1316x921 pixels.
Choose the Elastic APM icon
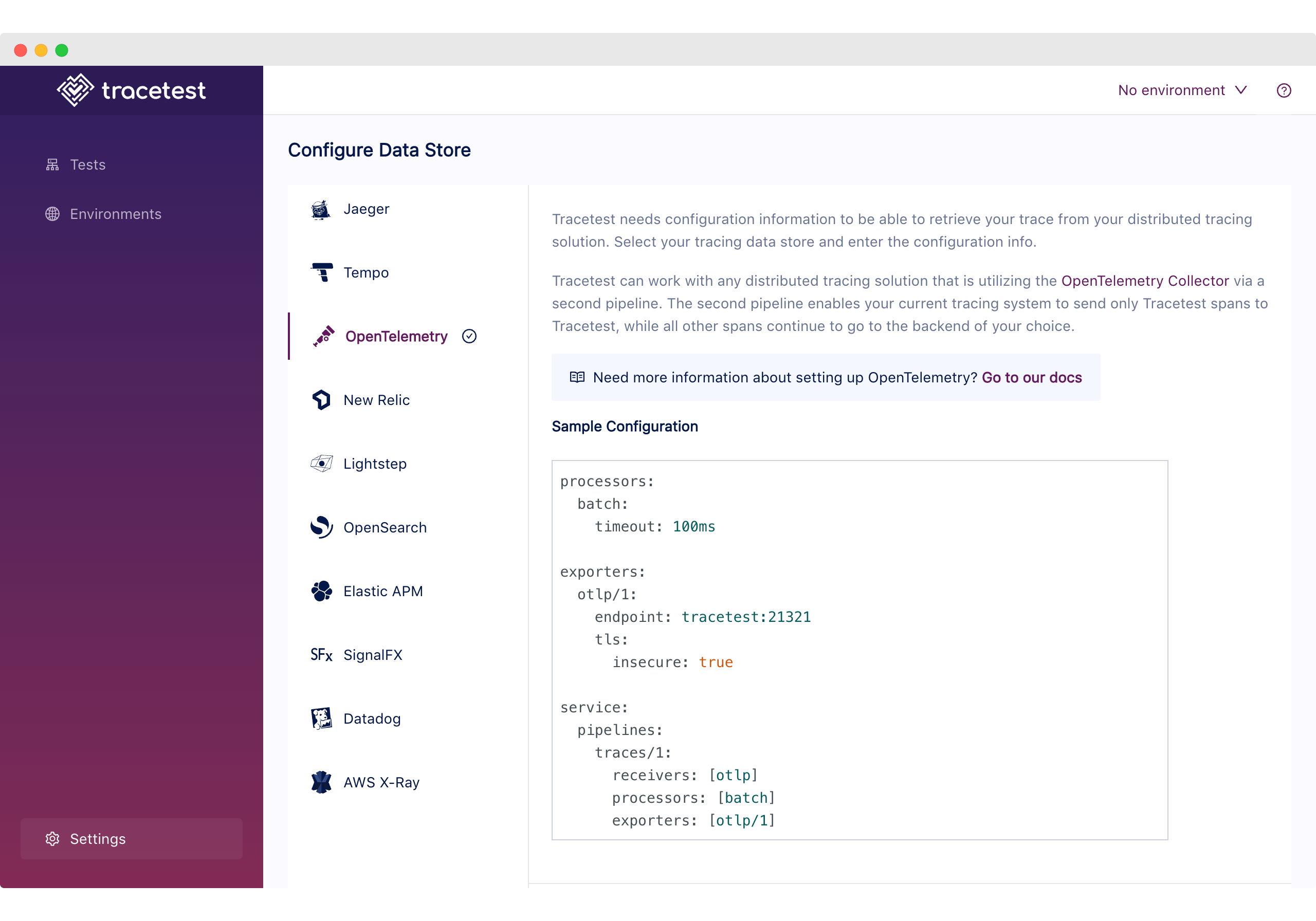[x=321, y=591]
